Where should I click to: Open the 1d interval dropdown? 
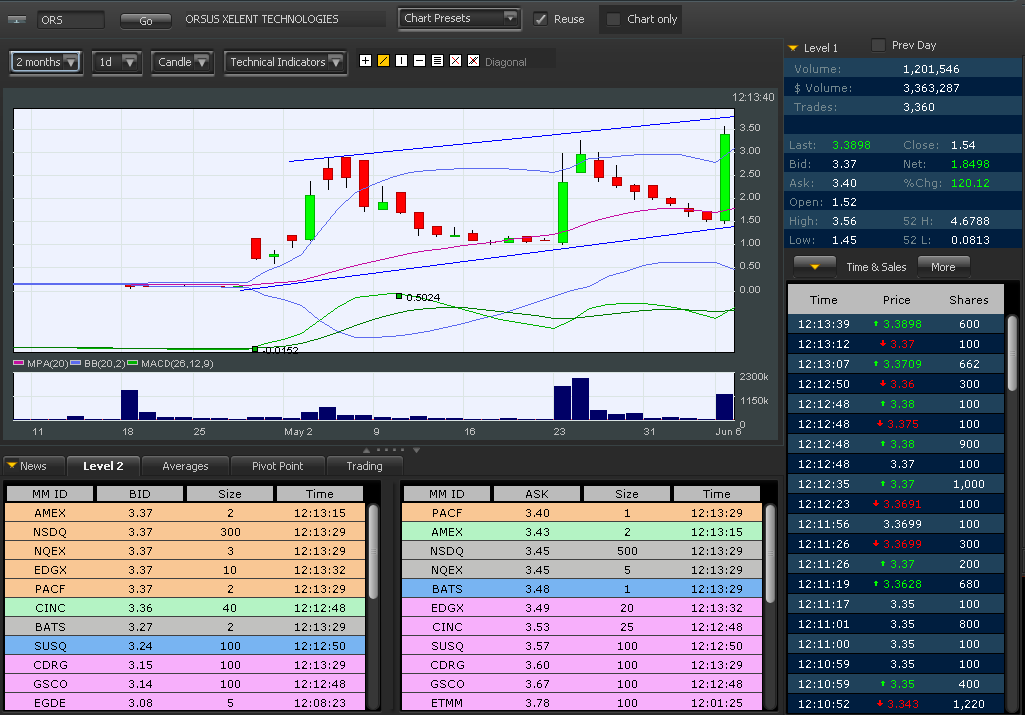click(x=116, y=62)
